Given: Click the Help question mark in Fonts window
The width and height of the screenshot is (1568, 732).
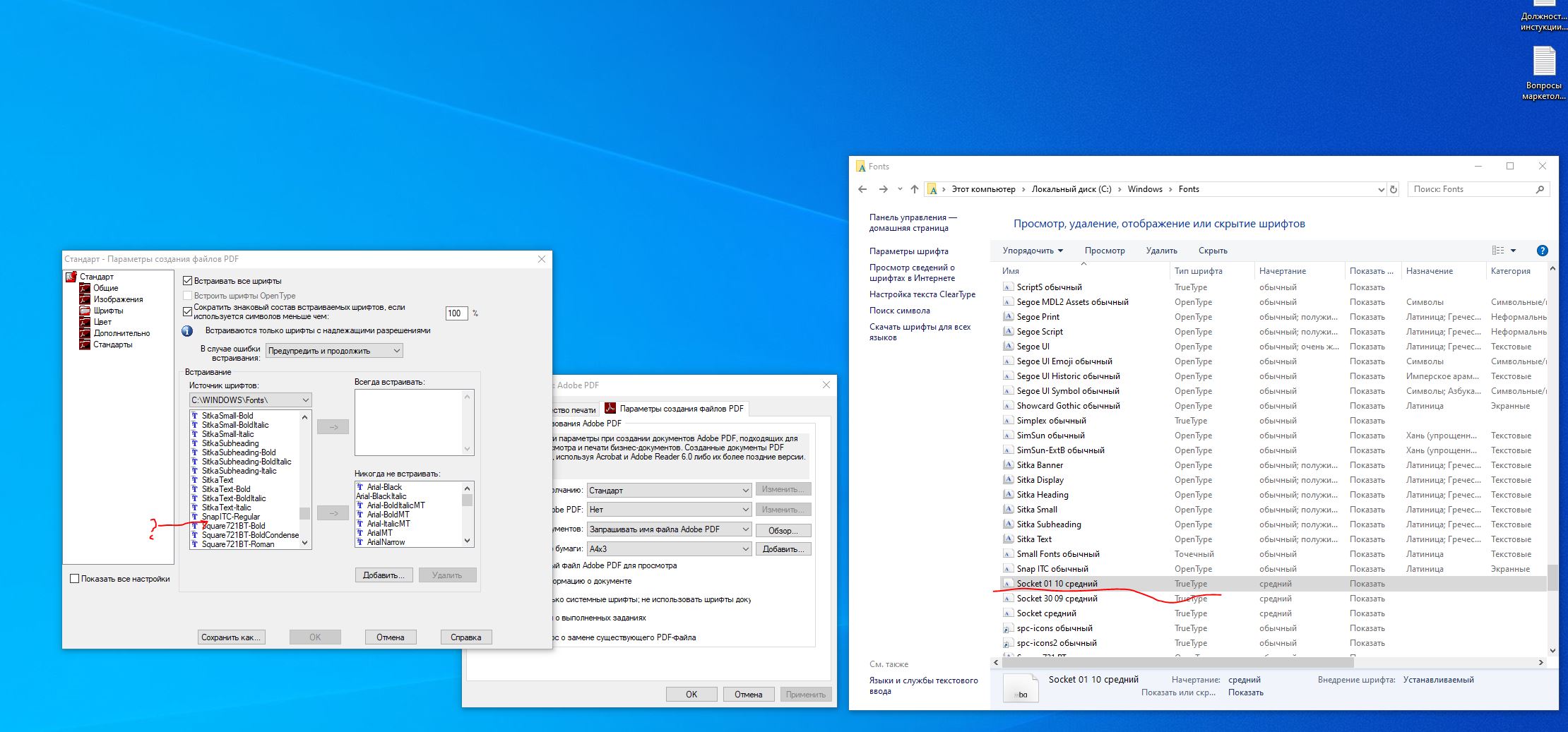Looking at the screenshot, I should tap(1543, 250).
